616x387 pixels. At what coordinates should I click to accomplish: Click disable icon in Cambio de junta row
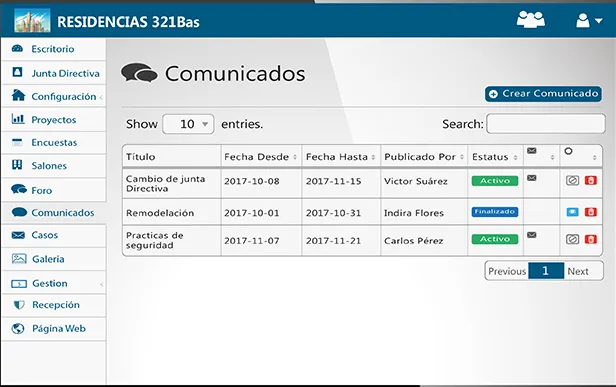[572, 180]
